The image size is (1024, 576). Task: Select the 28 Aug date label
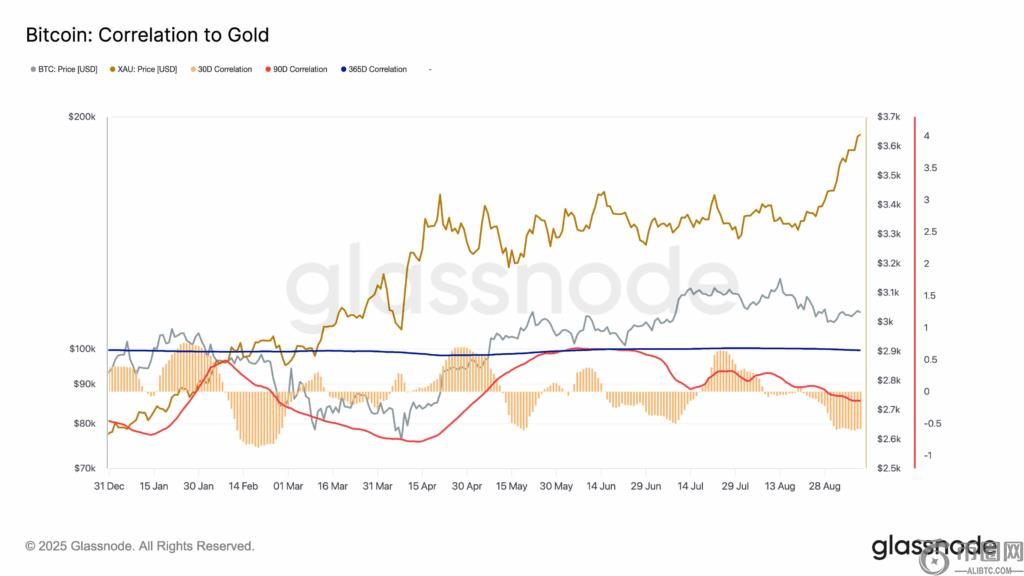pos(824,486)
